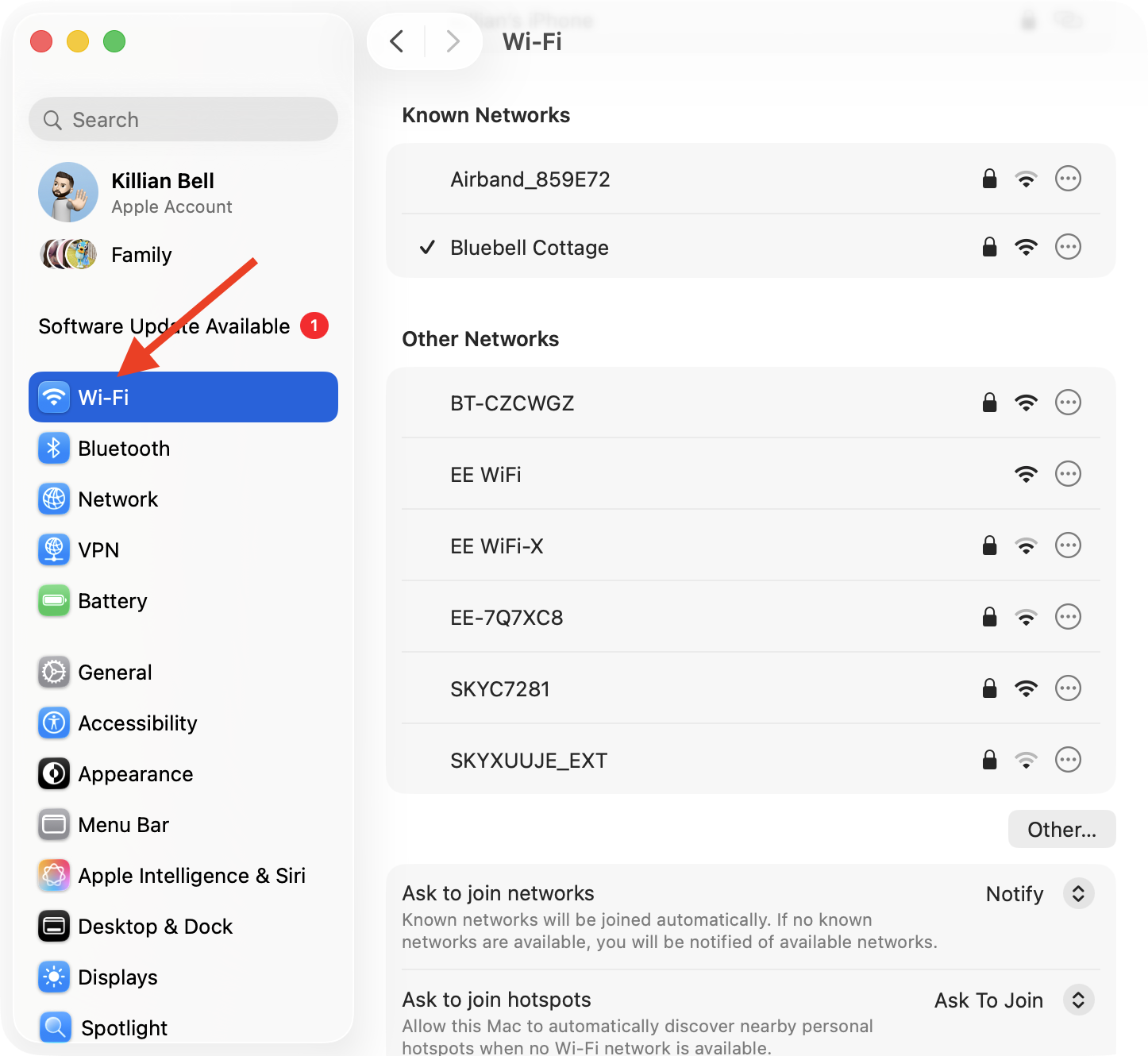
Task: Open Accessibility settings via sidebar icon
Action: point(53,723)
